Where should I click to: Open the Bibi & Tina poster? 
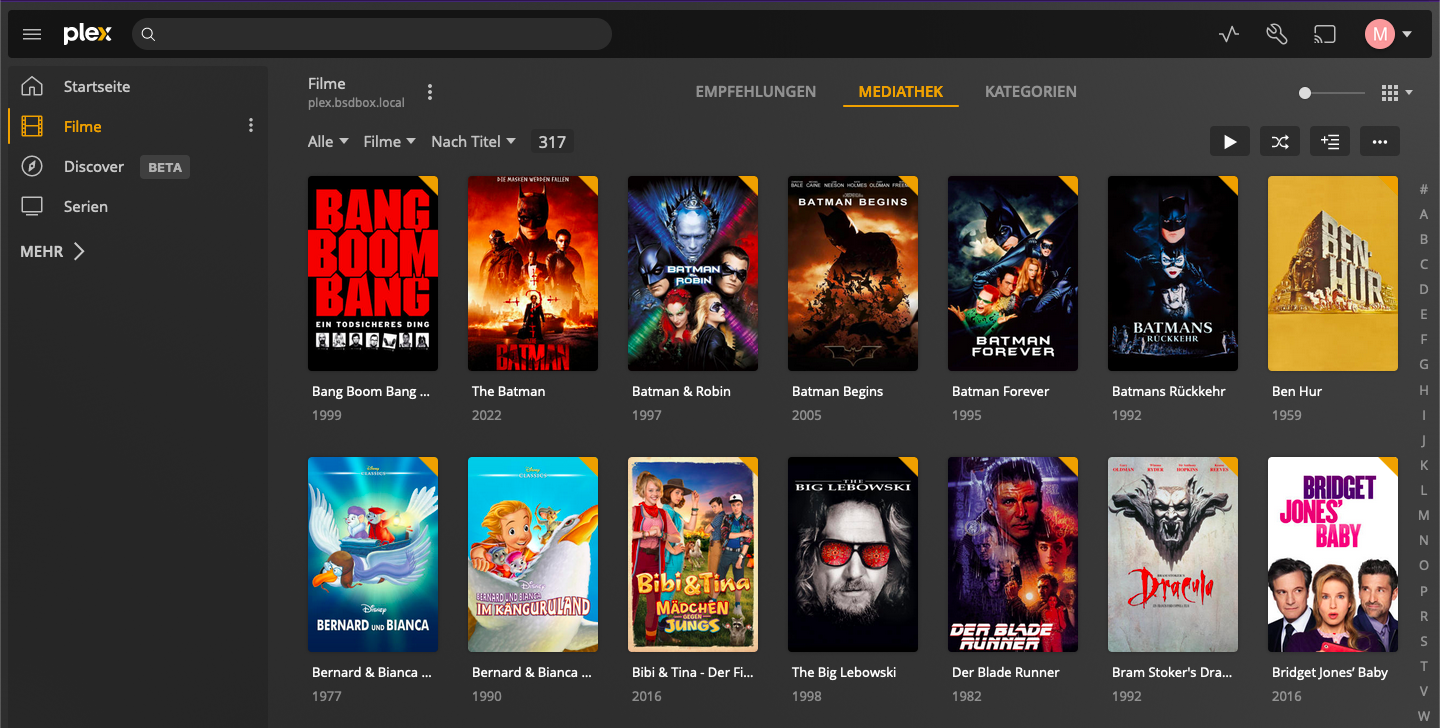click(693, 554)
